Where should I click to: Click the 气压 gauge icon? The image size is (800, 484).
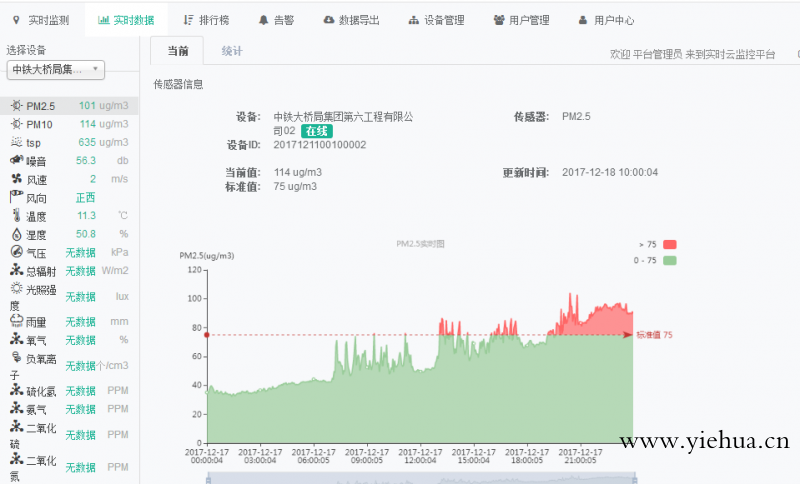[x=16, y=251]
